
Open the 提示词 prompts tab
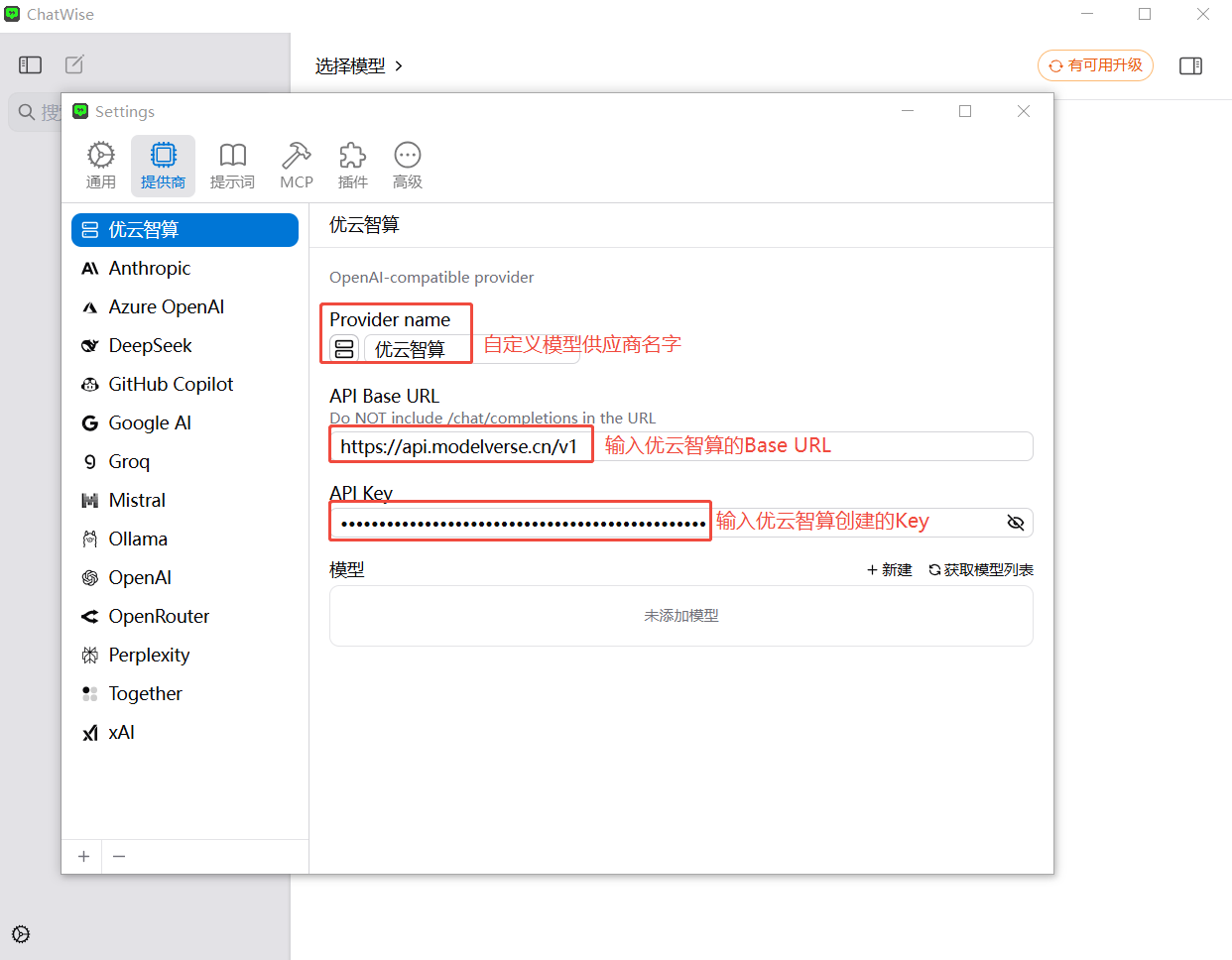pyautogui.click(x=232, y=166)
